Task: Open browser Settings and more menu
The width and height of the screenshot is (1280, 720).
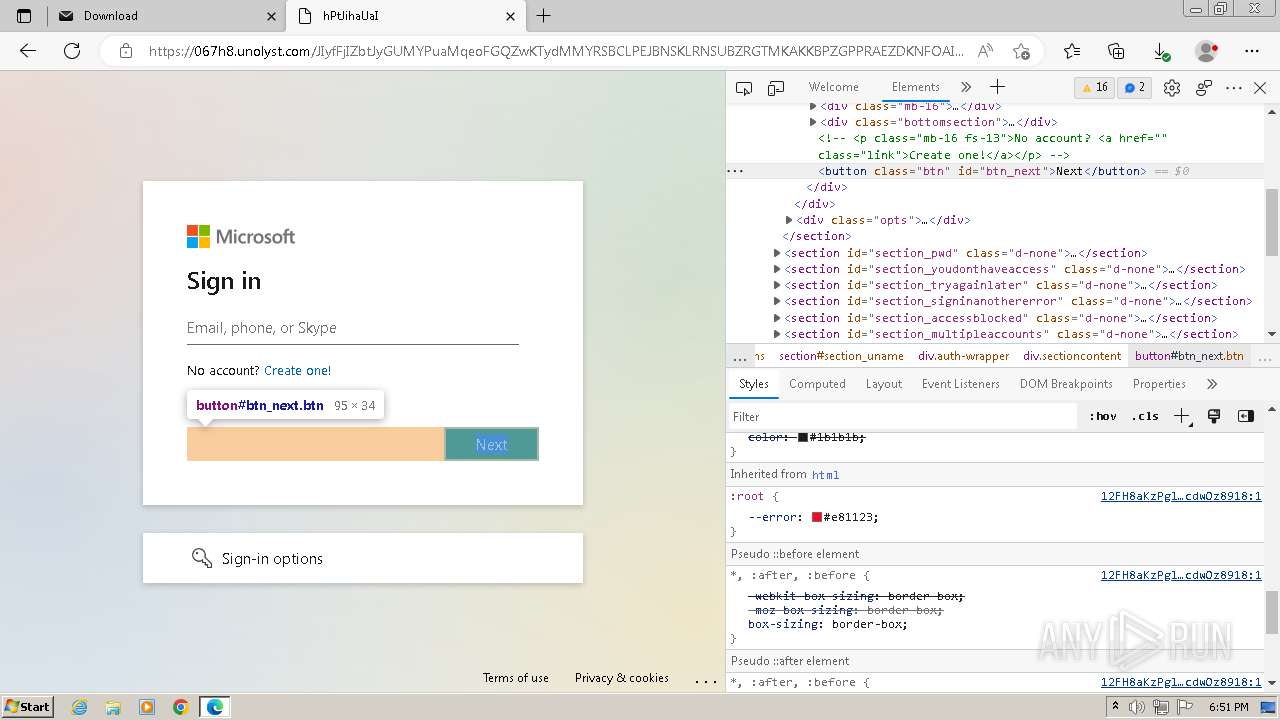Action: [x=1252, y=51]
